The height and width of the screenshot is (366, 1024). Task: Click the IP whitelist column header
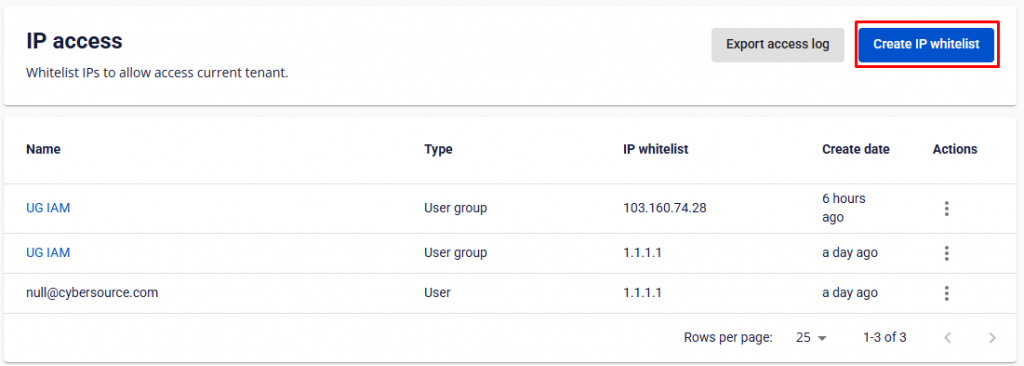point(656,149)
